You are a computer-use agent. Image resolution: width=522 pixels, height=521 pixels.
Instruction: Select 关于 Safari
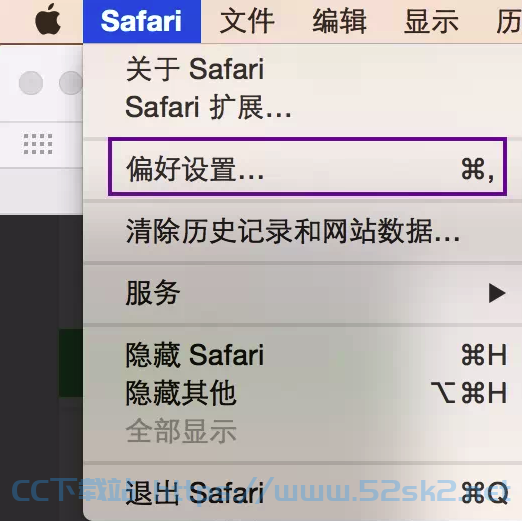tap(302, 69)
